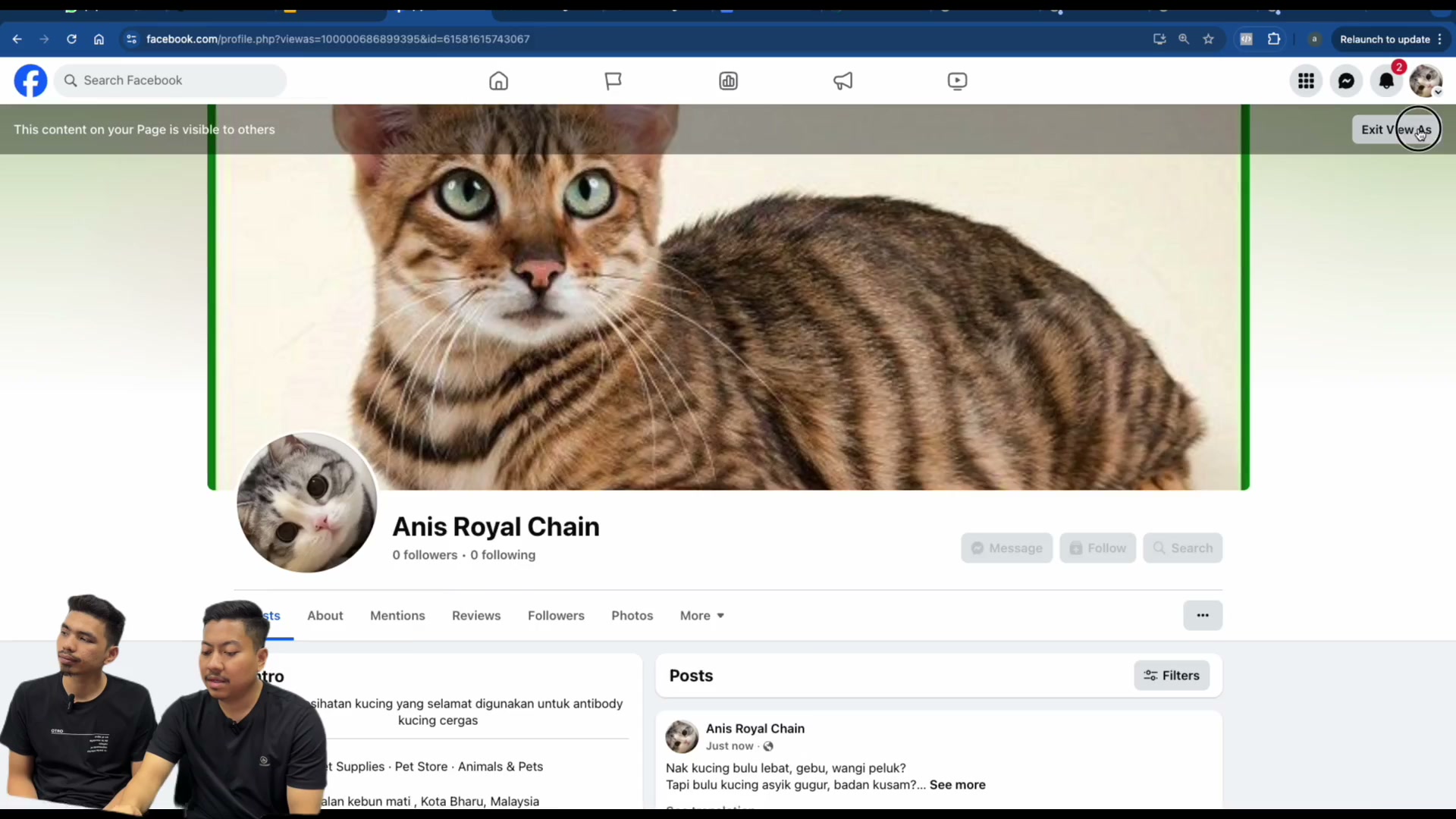Viewport: 1456px width, 819px height.
Task: Open the Ad Center megaphone icon
Action: click(x=843, y=80)
